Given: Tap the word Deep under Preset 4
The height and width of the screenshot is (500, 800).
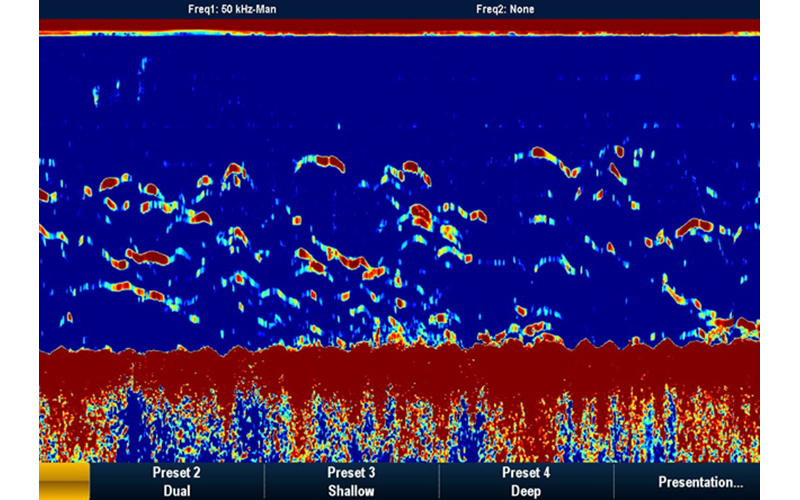Looking at the screenshot, I should point(526,491).
